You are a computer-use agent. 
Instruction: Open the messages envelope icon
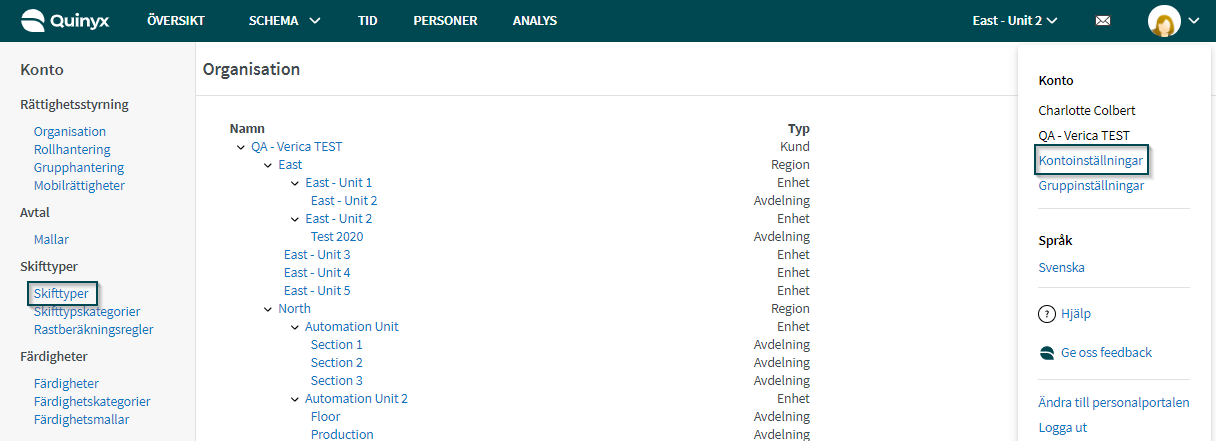pyautogui.click(x=1103, y=20)
